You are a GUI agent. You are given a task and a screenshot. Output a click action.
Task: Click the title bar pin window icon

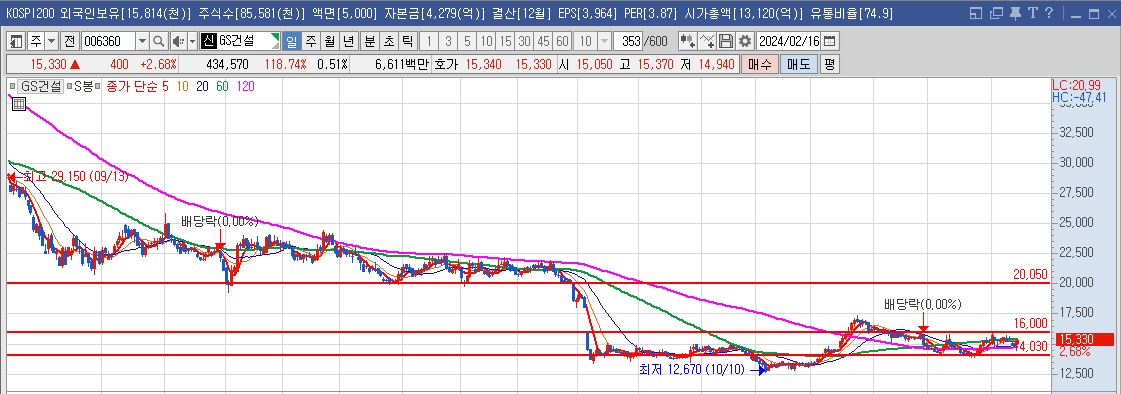tap(1014, 13)
